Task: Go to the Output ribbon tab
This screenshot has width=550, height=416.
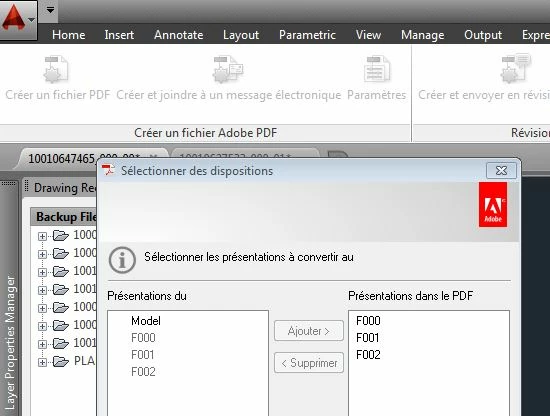Action: [x=483, y=35]
